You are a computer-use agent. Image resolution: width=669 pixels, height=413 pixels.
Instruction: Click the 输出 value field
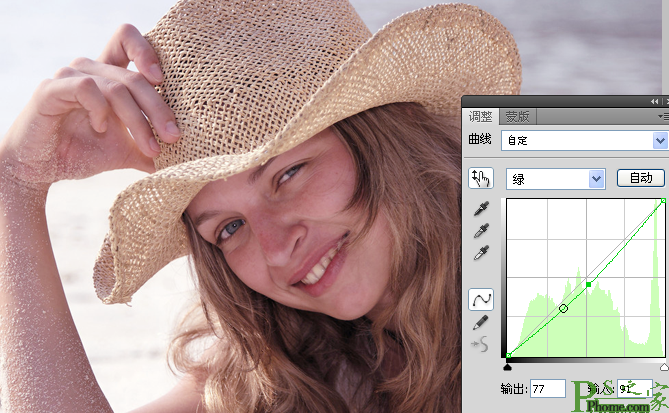[x=548, y=389]
